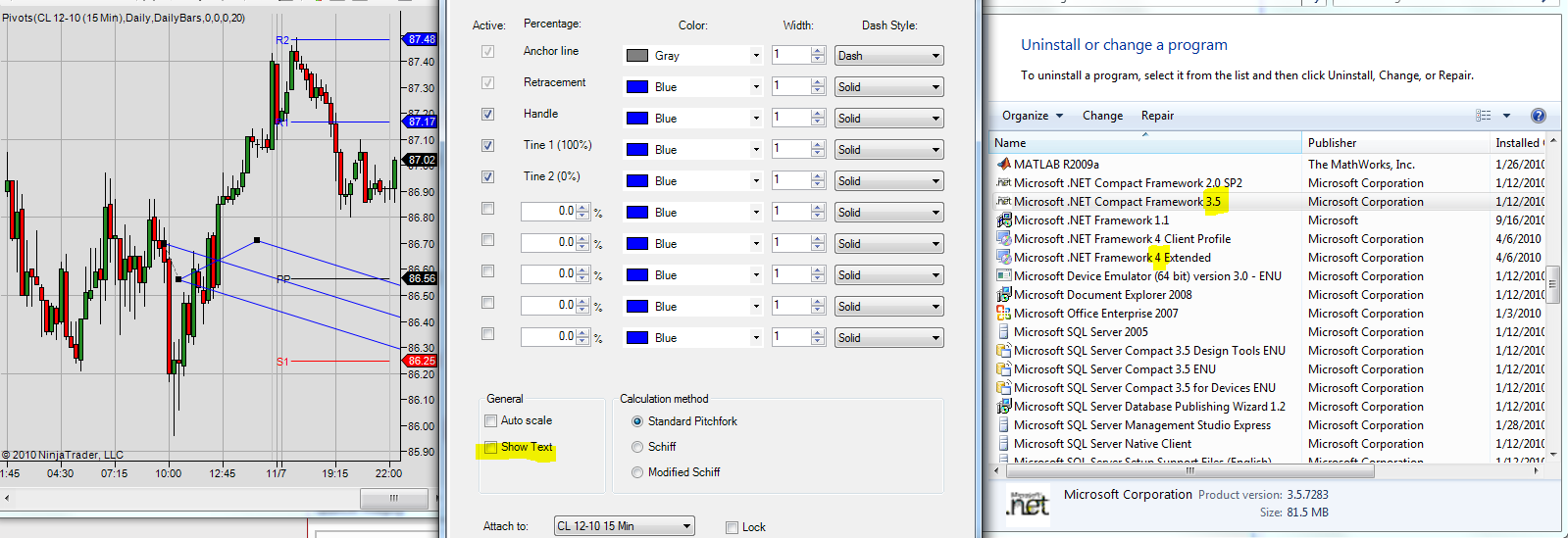This screenshot has height=538, width=1568.
Task: Click the change view icon in Programs toolbar
Action: click(x=1484, y=116)
